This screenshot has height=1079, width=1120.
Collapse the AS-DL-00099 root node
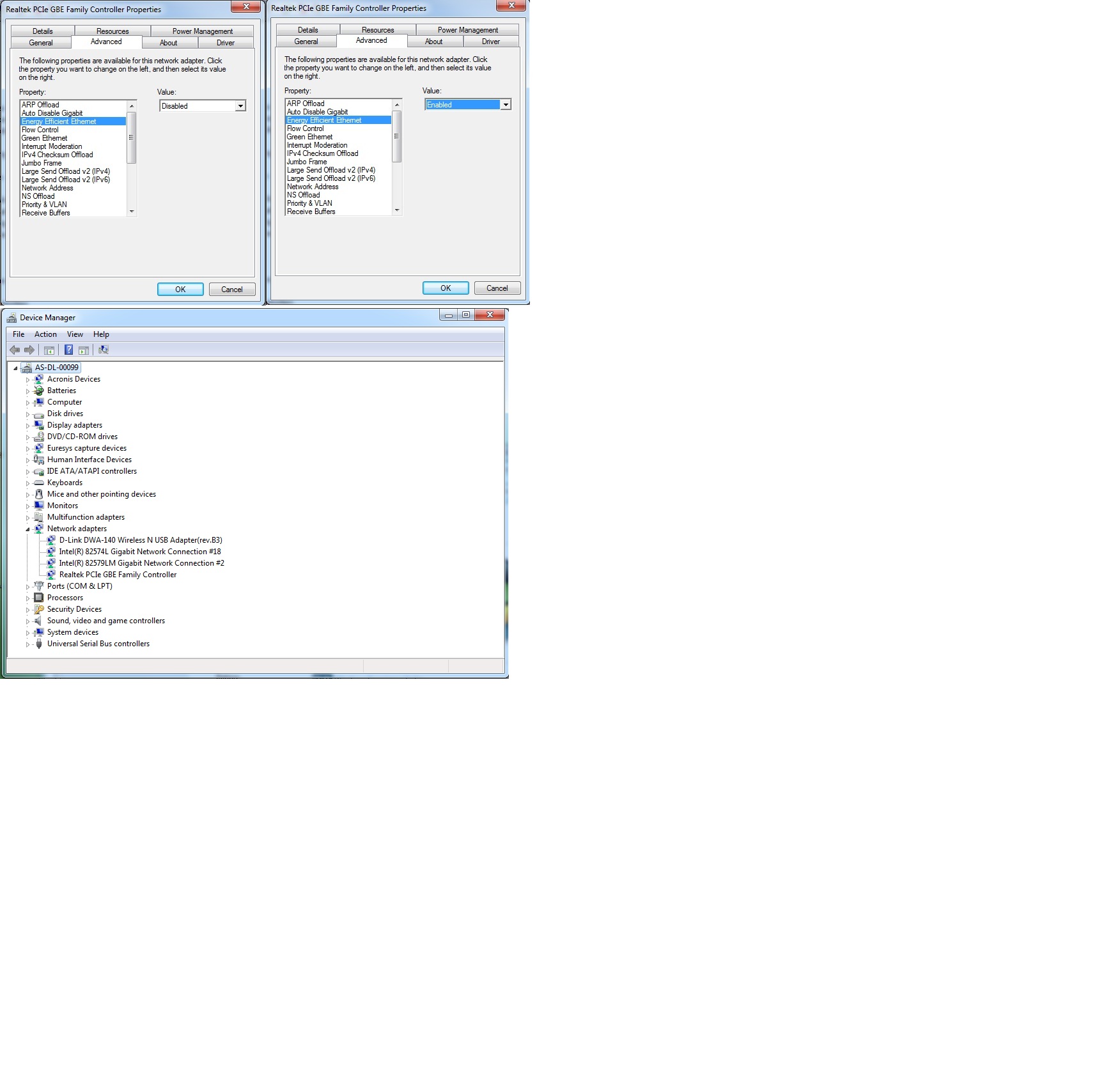[x=15, y=368]
